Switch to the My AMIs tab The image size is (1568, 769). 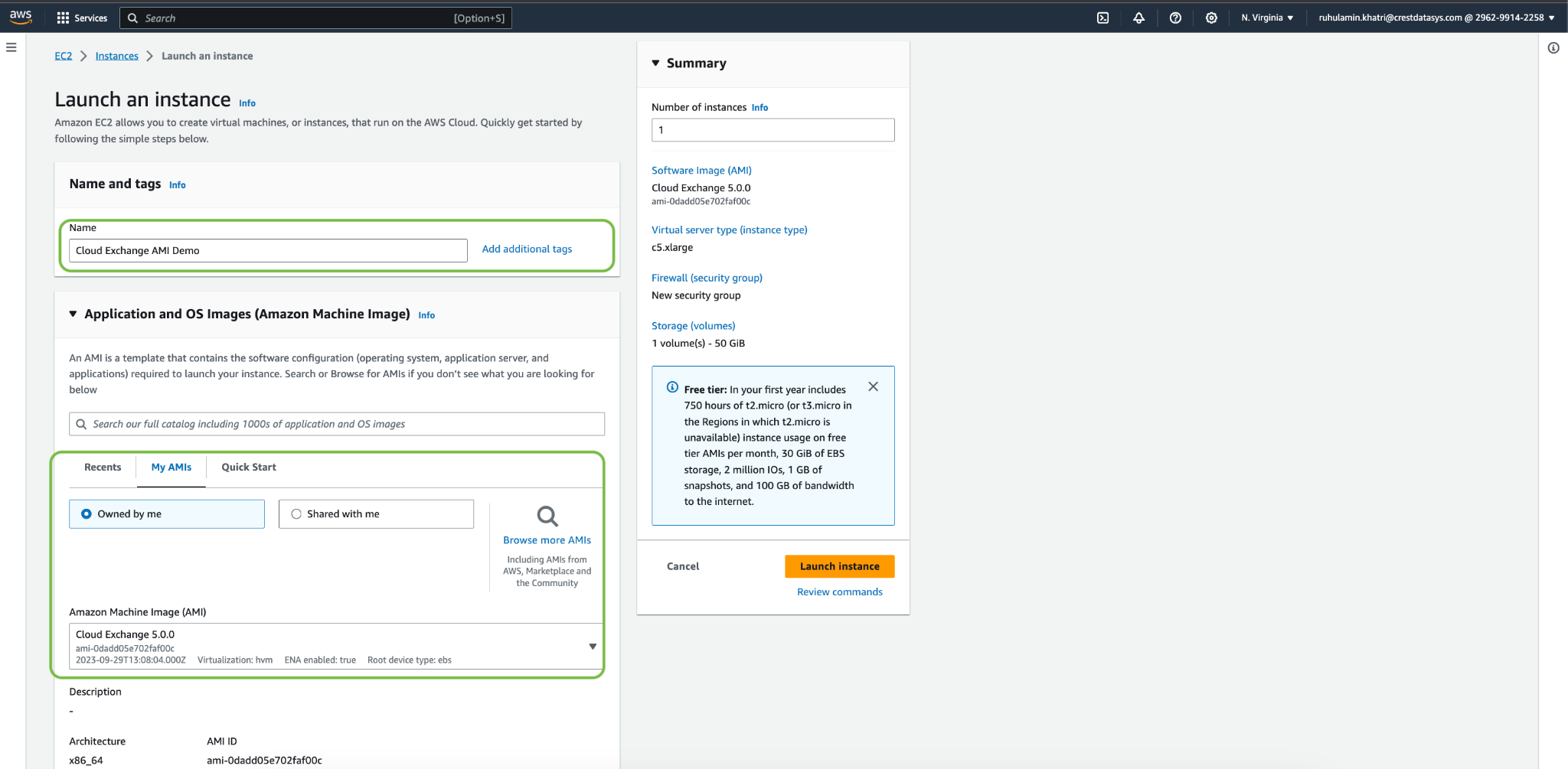pos(171,467)
